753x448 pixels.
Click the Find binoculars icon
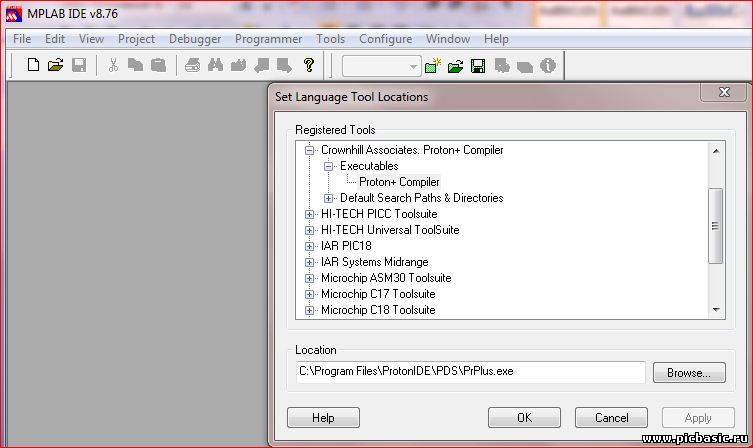pos(215,65)
